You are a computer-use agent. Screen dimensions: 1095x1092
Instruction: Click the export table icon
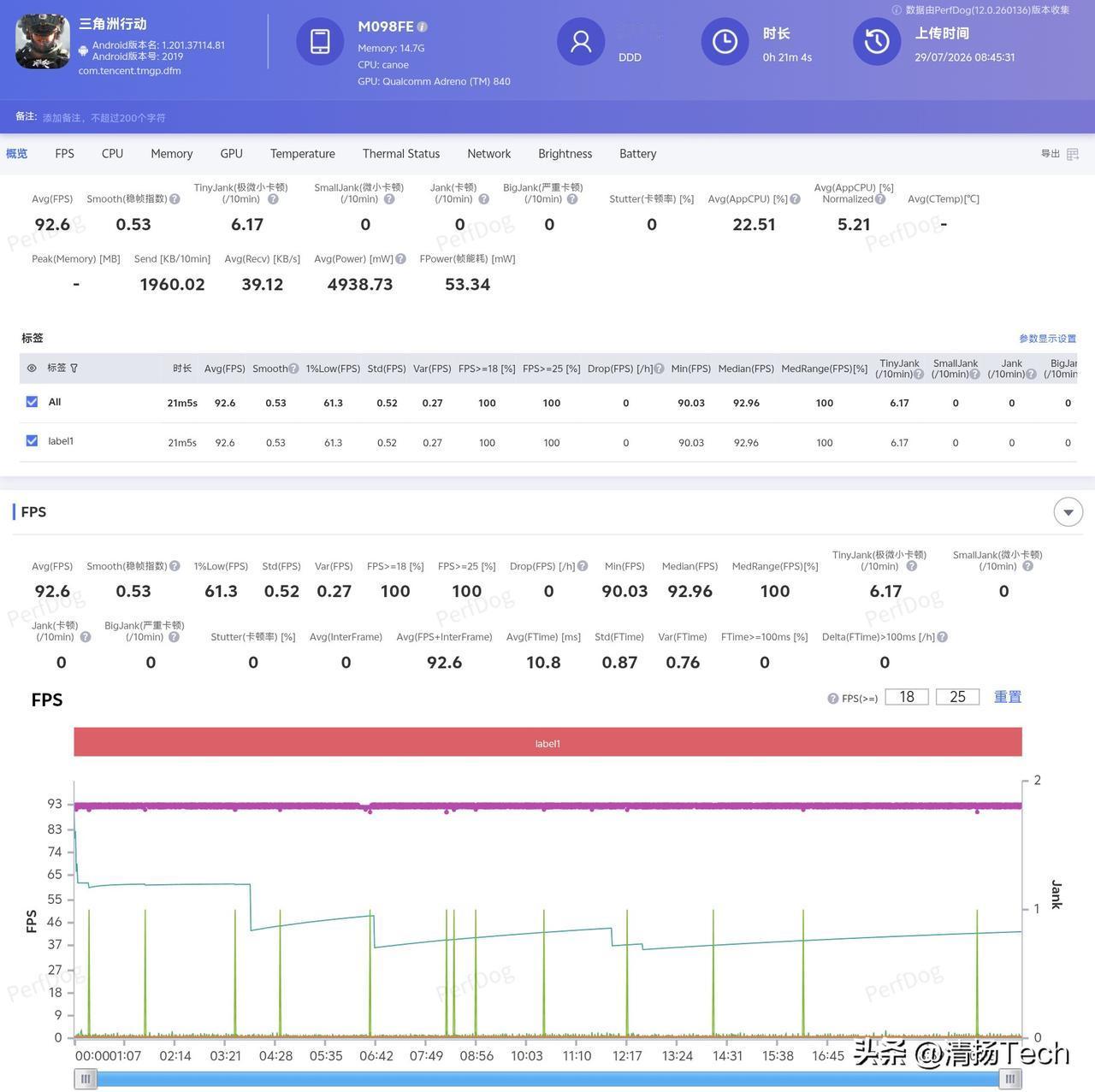point(1073,154)
